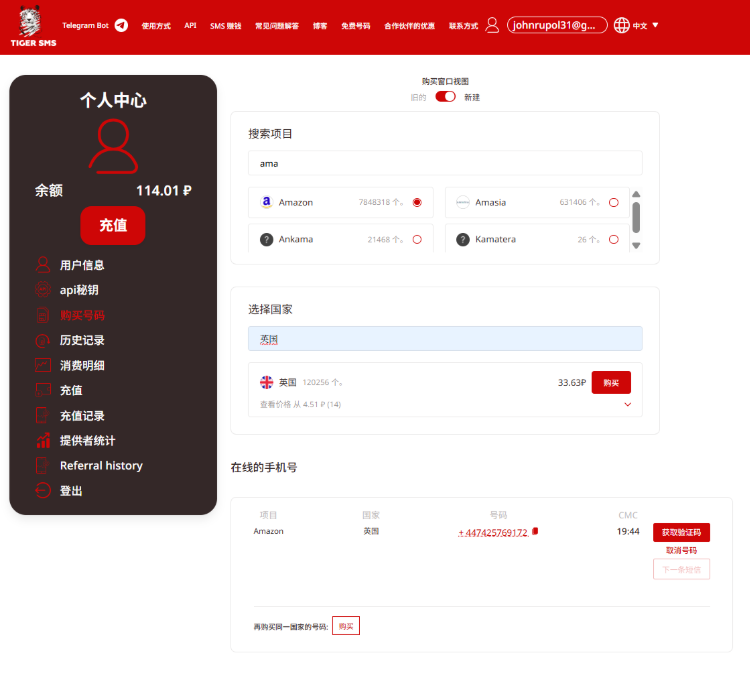Image resolution: width=750 pixels, height=691 pixels.
Task: Click the Amasia service logo
Action: click(463, 202)
